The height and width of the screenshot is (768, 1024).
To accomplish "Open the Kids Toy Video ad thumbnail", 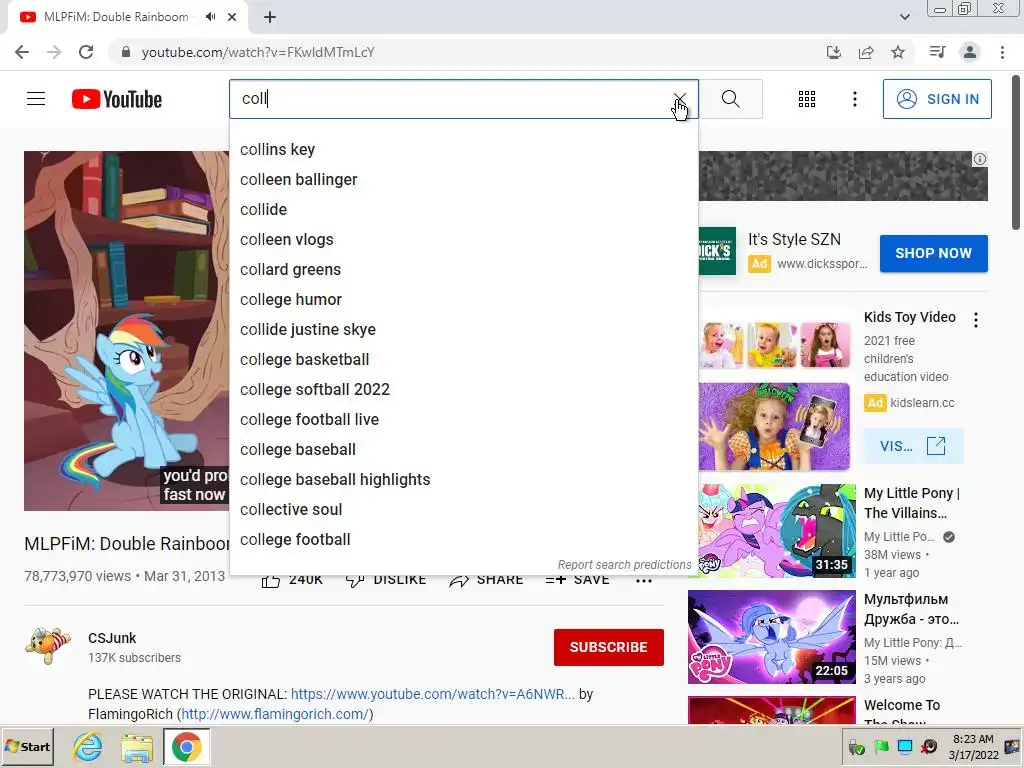I will 774,390.
